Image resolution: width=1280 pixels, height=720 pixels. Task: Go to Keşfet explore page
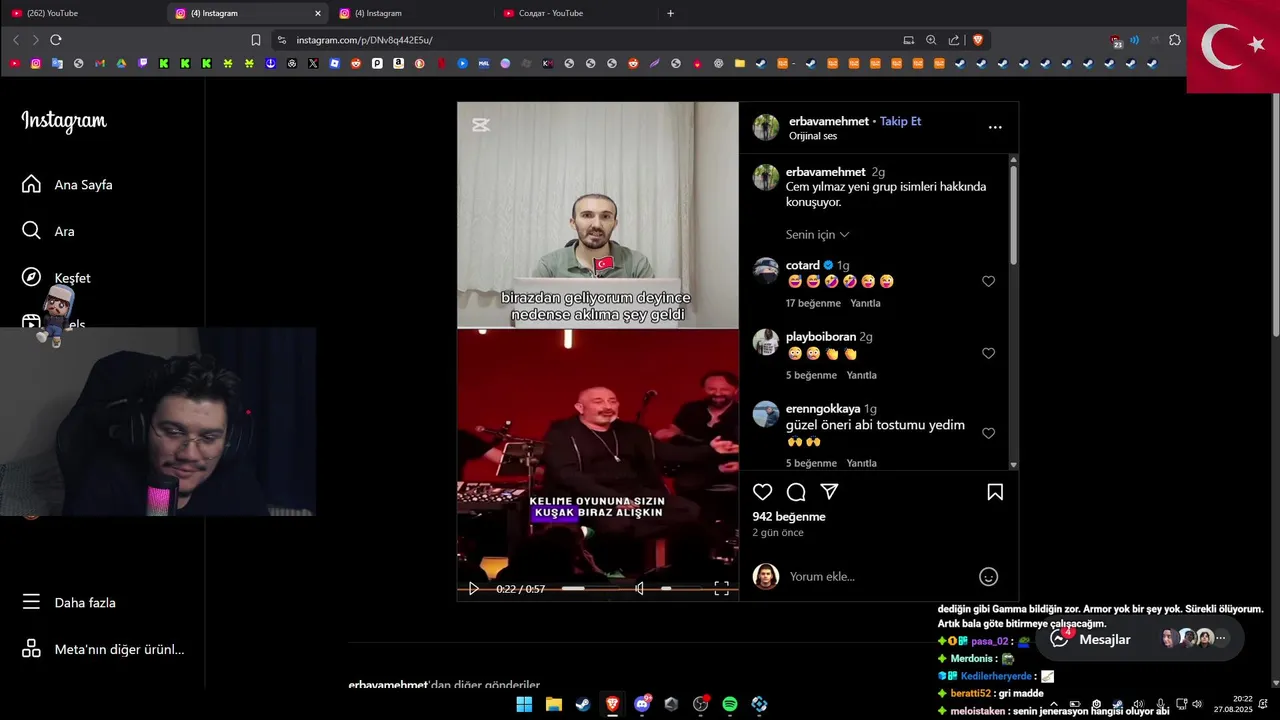click(57, 278)
